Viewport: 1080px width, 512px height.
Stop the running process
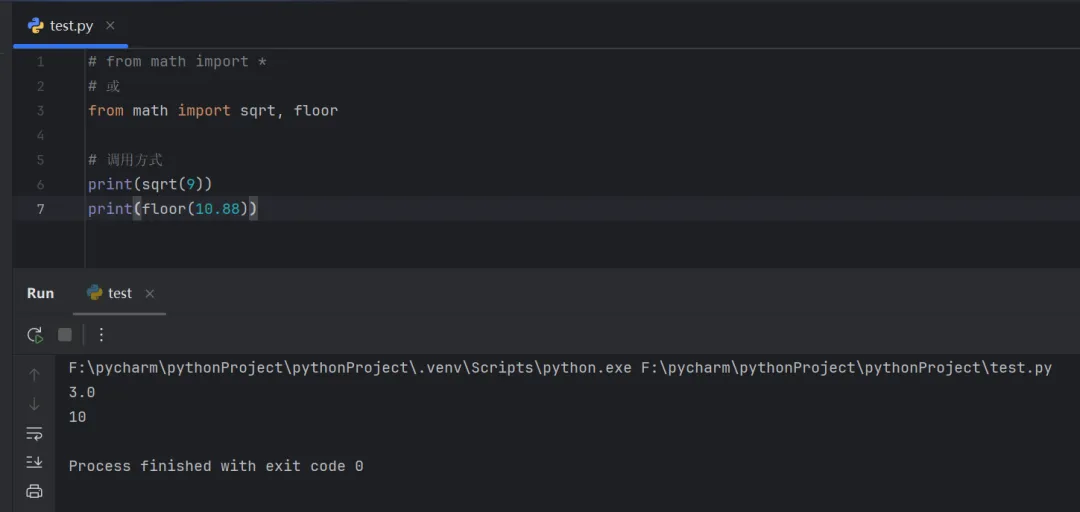pos(65,335)
